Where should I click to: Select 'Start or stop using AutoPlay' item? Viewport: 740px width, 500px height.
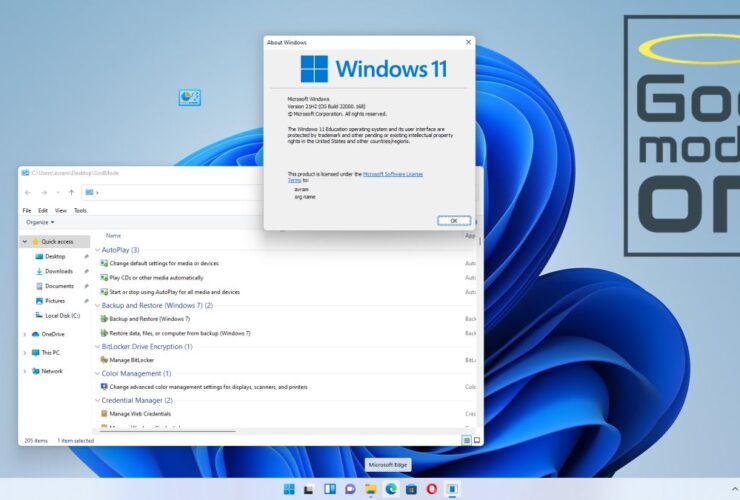click(174, 292)
